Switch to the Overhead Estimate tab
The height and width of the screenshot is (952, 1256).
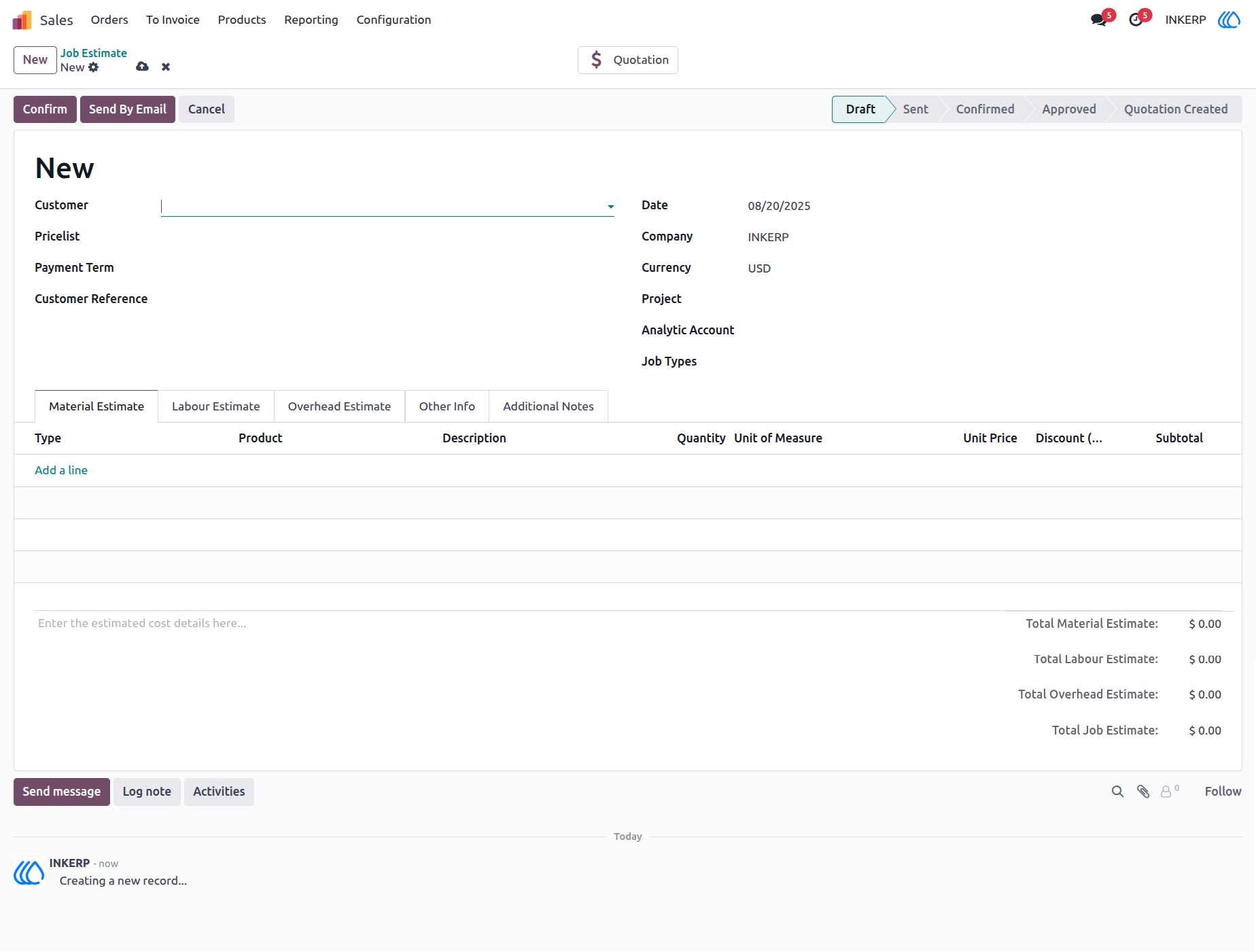click(x=339, y=406)
